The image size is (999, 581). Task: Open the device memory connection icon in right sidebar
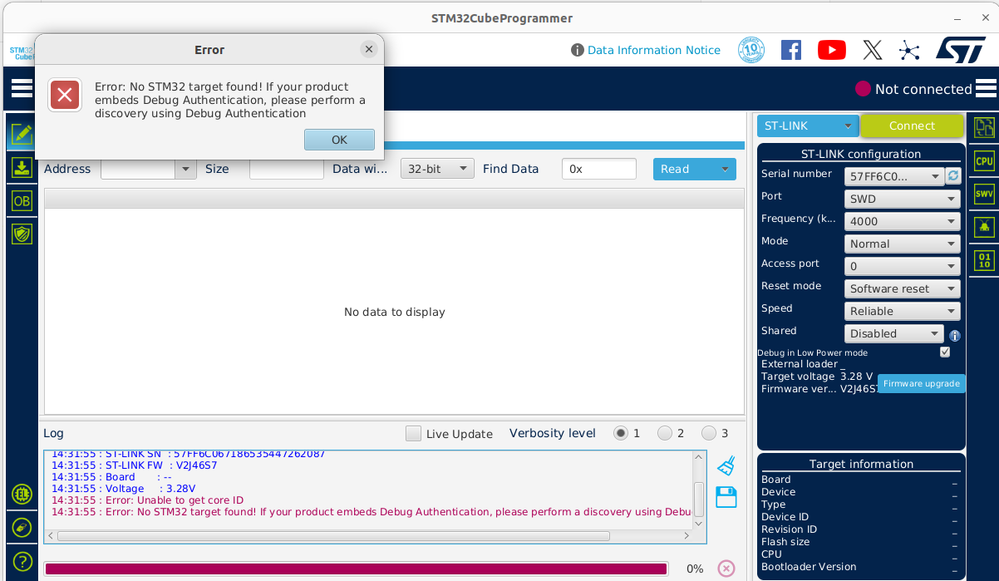pyautogui.click(x=984, y=128)
